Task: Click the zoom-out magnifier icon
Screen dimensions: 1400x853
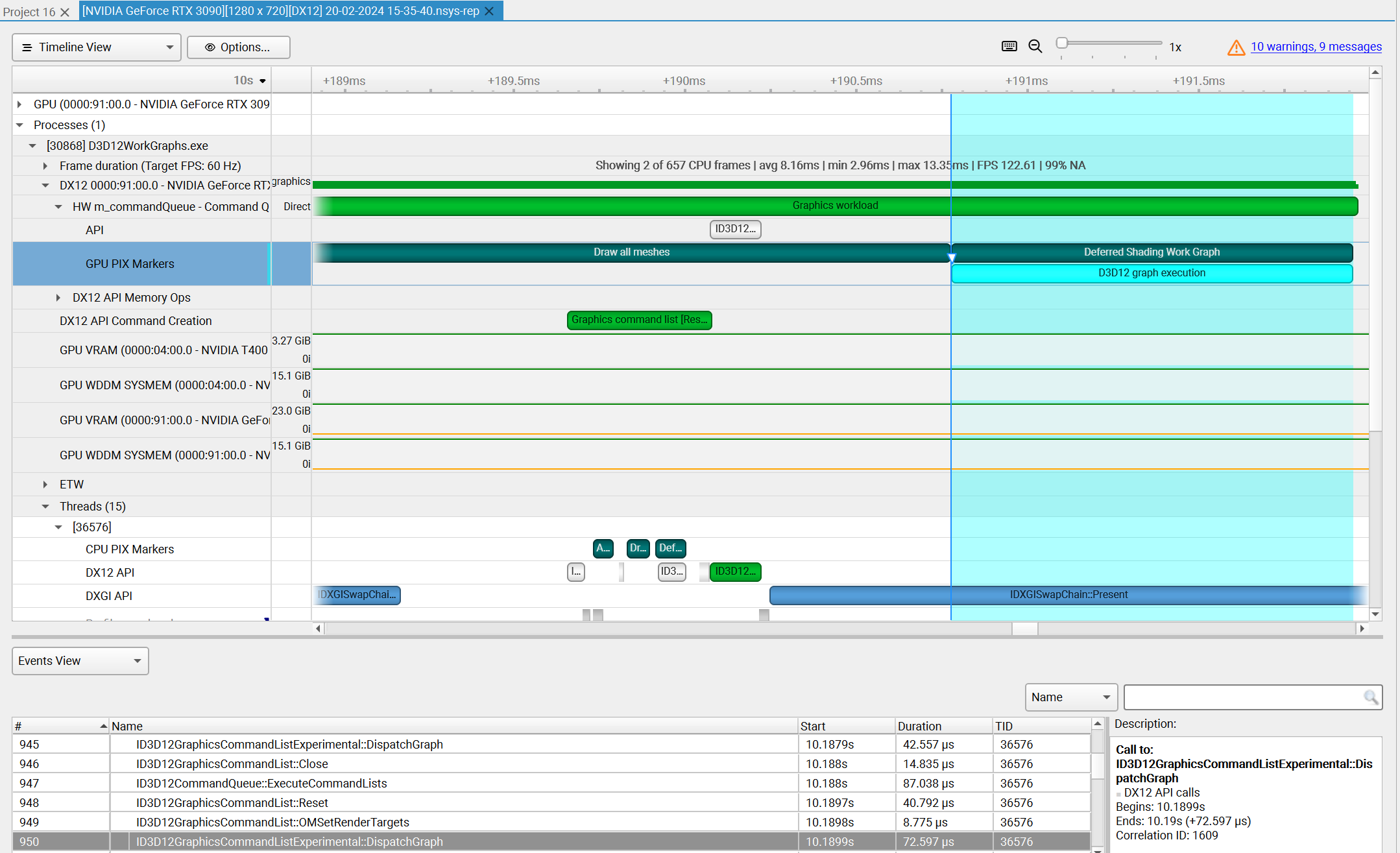Action: [1035, 46]
